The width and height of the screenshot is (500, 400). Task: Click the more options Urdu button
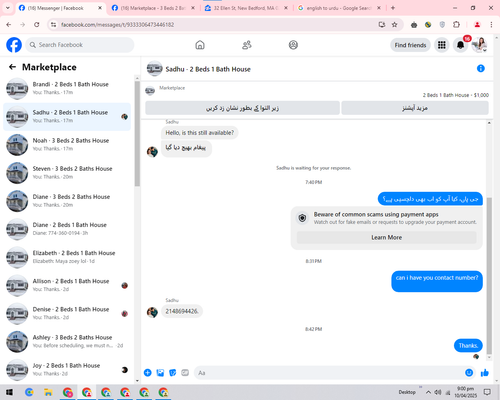pyautogui.click(x=415, y=108)
